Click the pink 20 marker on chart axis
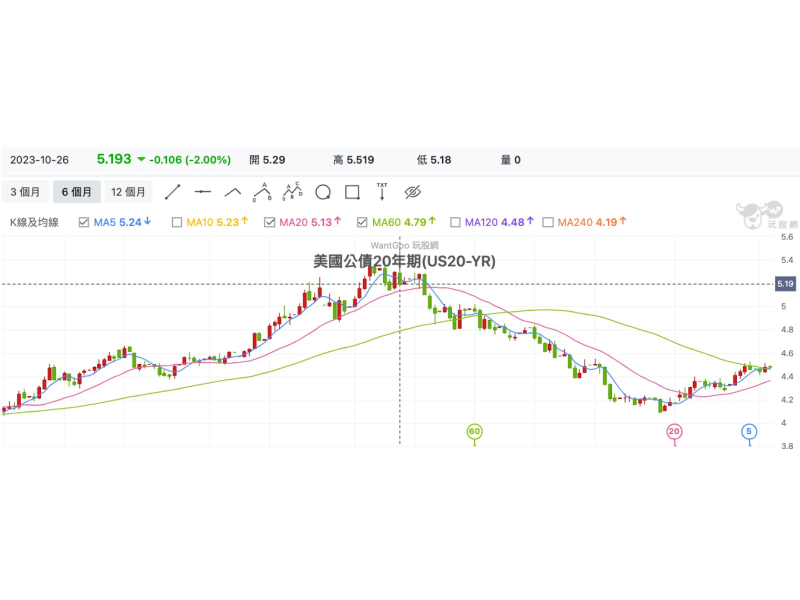Viewport: 800px width, 600px height. tap(674, 432)
